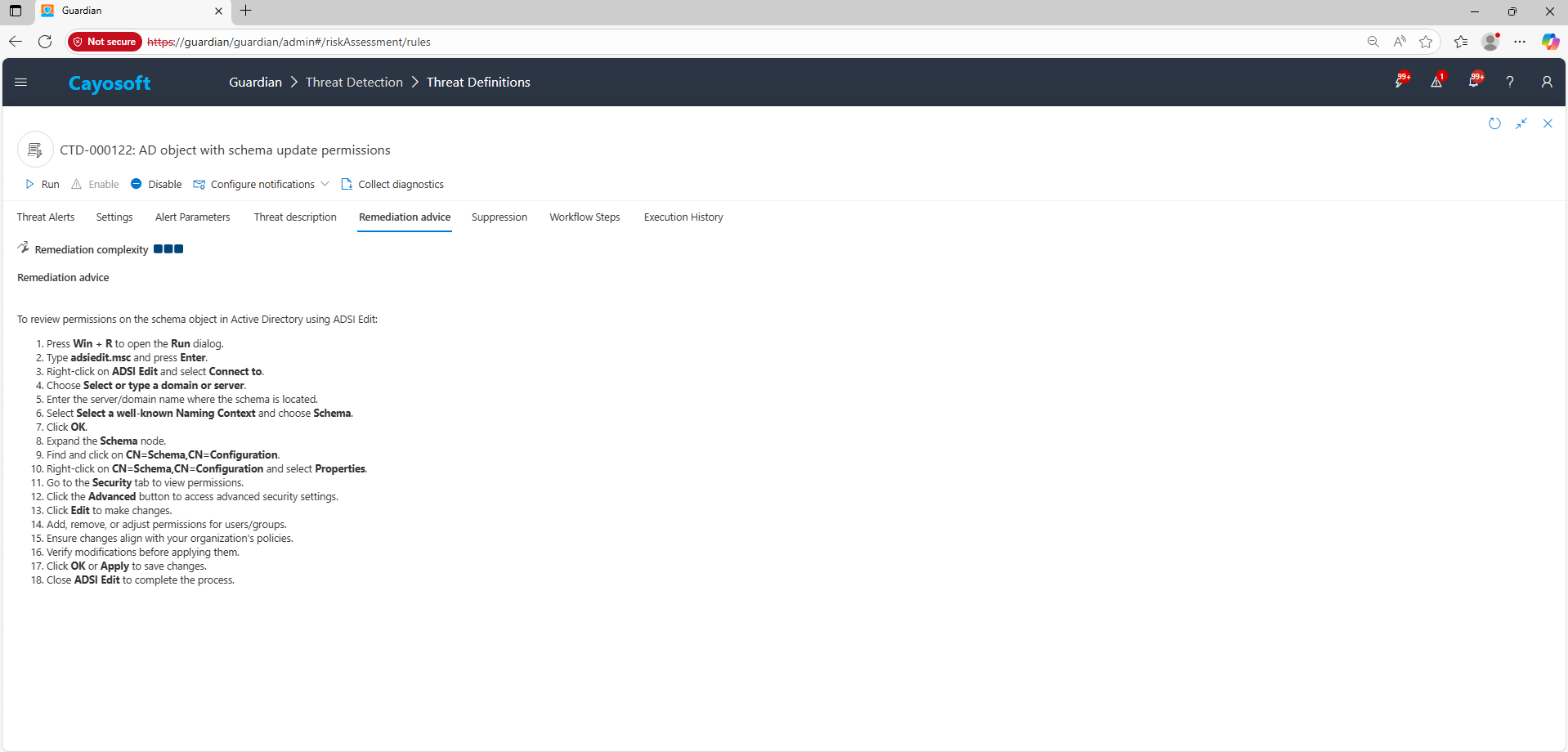Open the user account profile icon

[1546, 82]
